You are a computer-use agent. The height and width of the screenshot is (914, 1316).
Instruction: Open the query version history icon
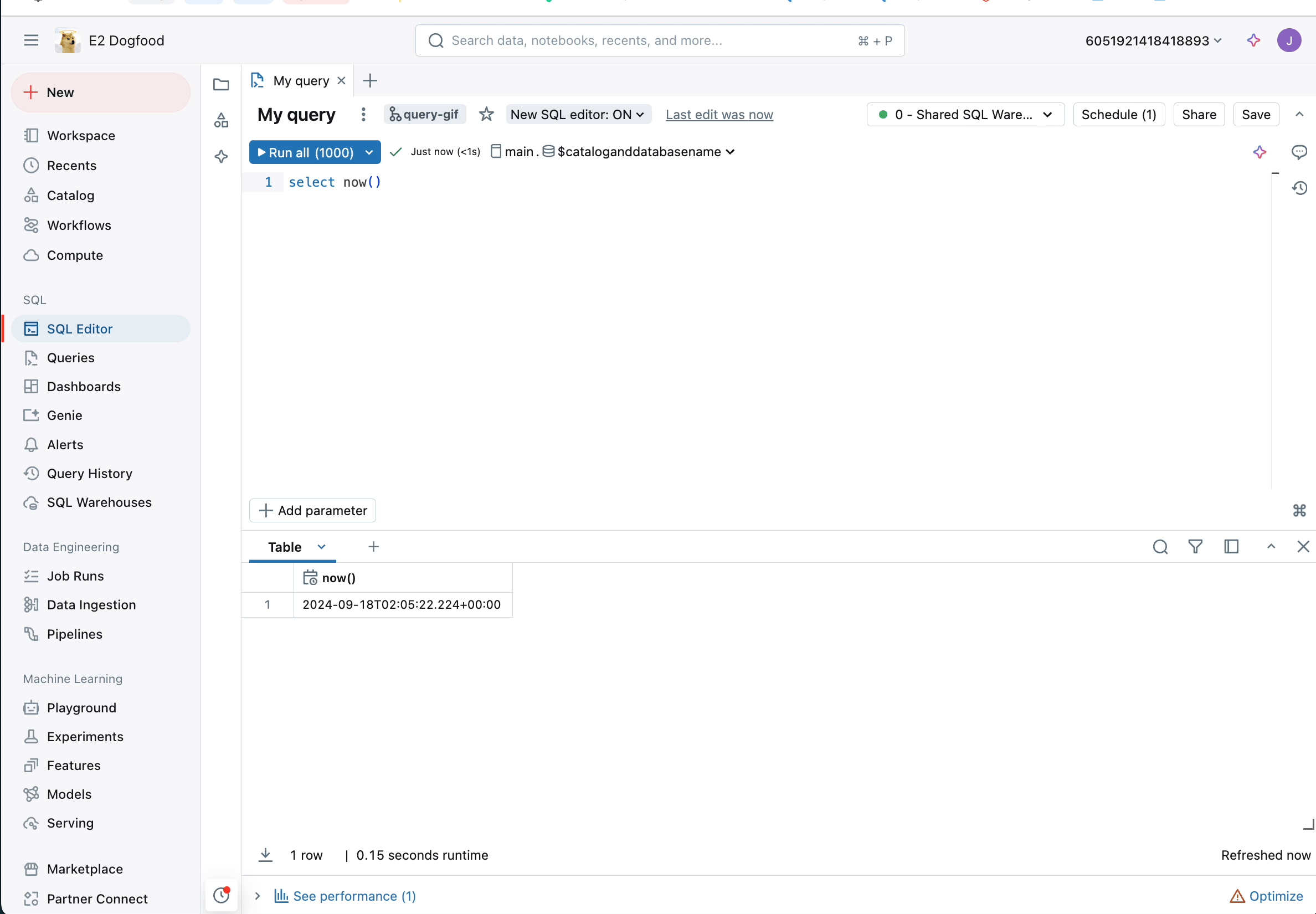[1299, 188]
